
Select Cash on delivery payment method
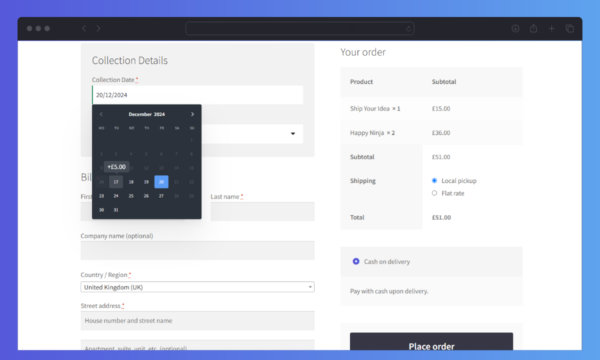point(356,261)
